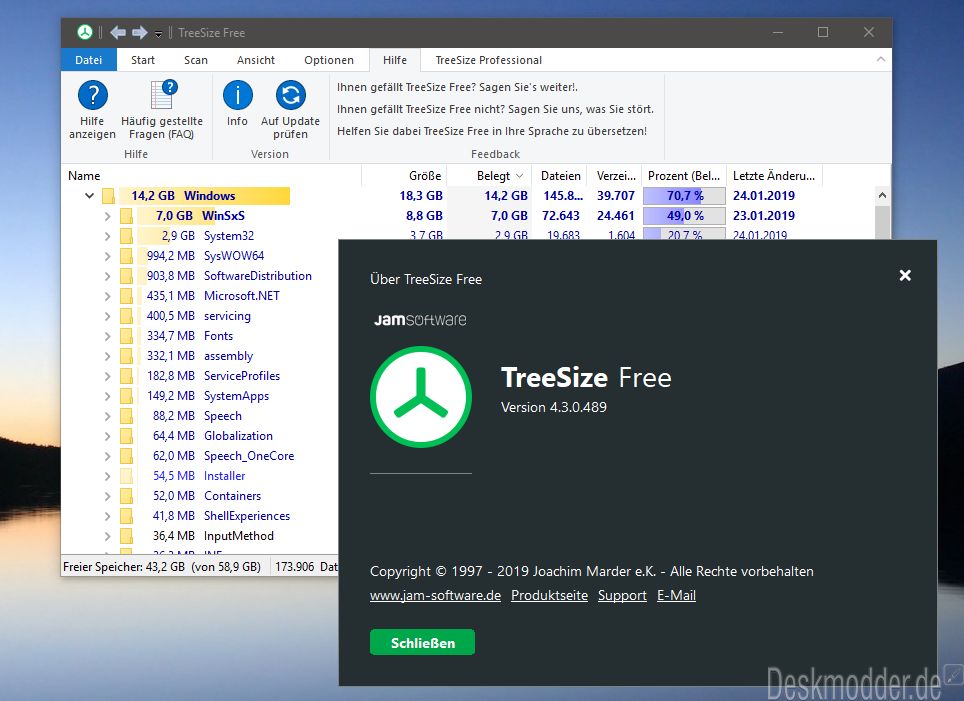Click the Installer folder icon
Image resolution: width=964 pixels, height=701 pixels.
pyautogui.click(x=127, y=476)
